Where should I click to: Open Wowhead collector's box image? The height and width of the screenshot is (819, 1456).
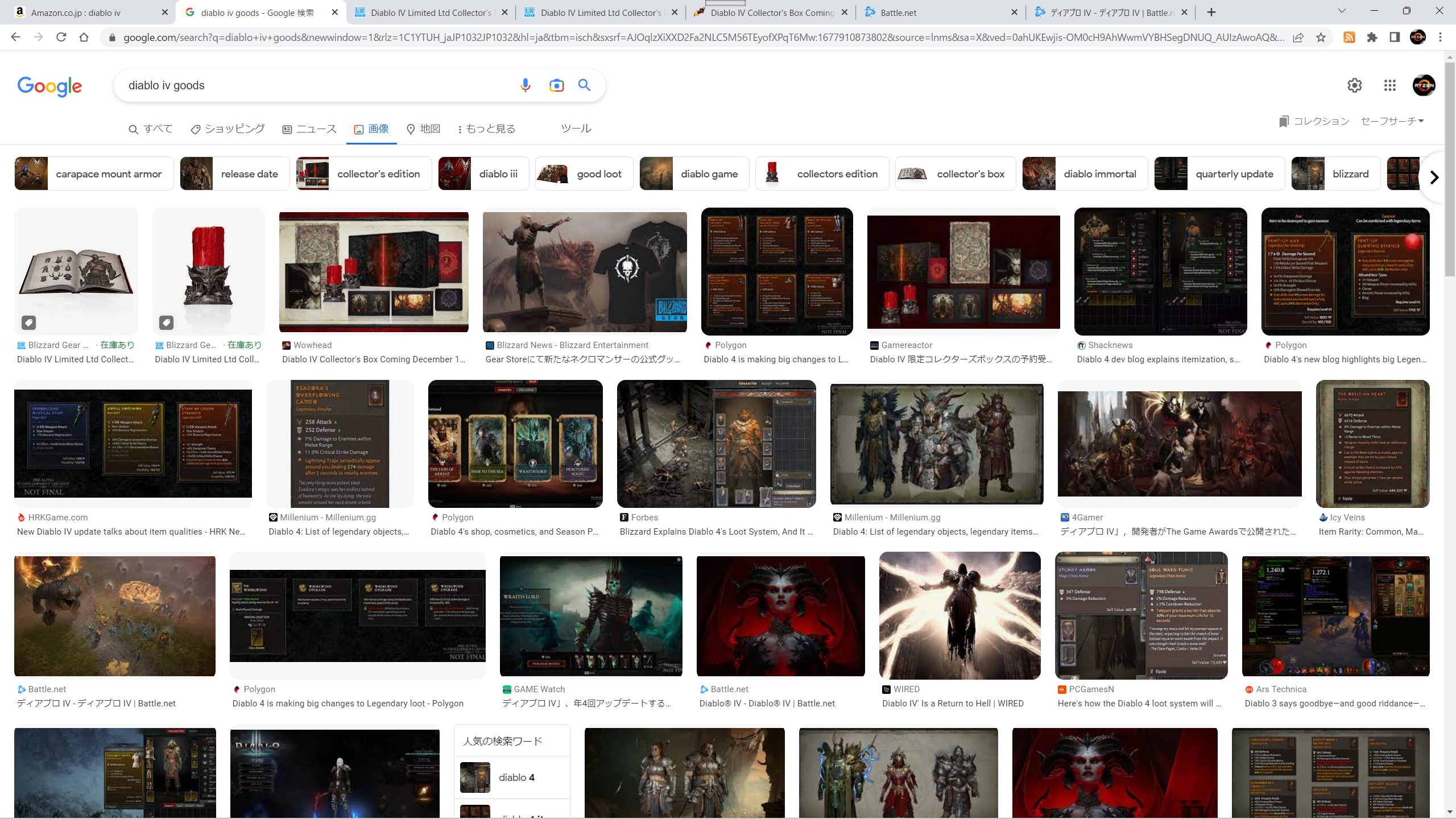click(x=374, y=272)
